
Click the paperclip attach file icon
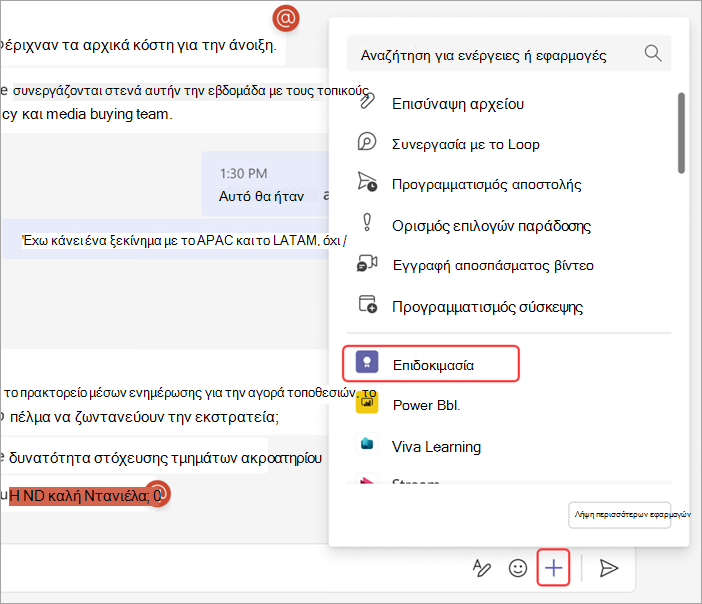367,101
